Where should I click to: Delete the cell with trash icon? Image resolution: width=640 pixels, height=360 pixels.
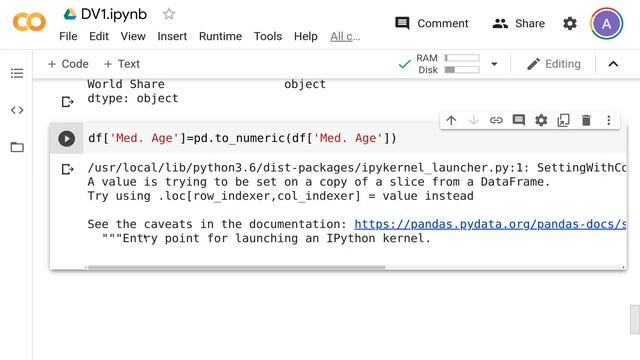click(x=586, y=120)
